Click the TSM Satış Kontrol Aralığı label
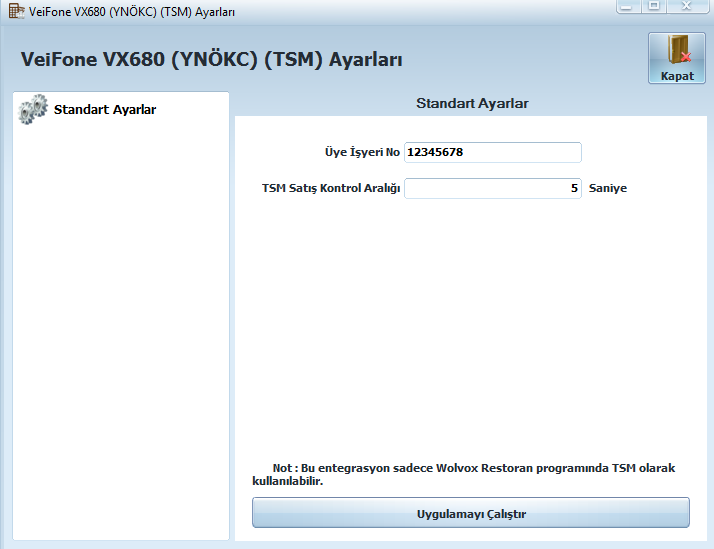The width and height of the screenshot is (714, 549). (x=331, y=188)
